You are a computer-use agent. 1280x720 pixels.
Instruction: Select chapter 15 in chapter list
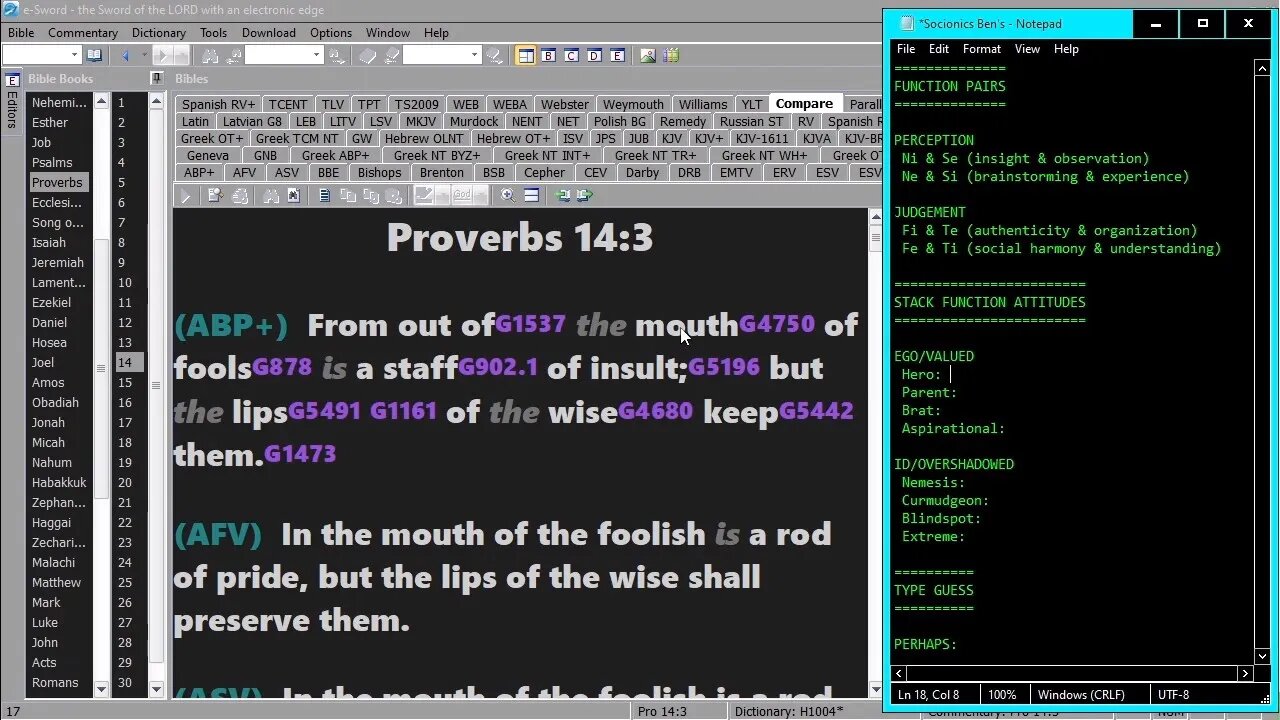click(x=125, y=383)
